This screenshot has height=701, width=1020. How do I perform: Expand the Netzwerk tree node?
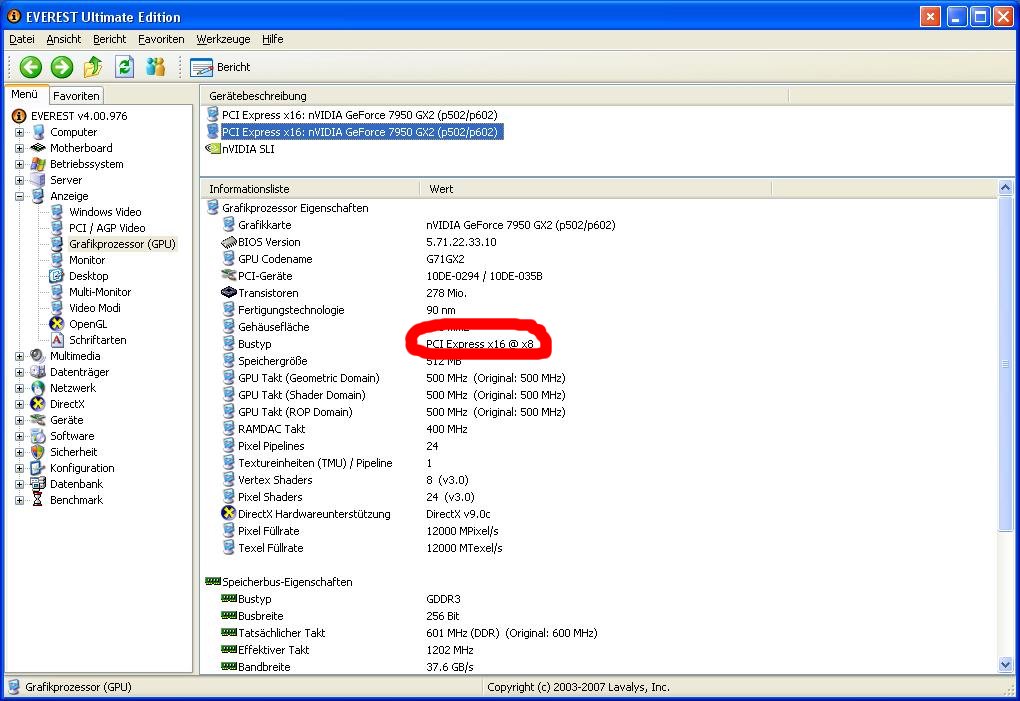[20, 388]
